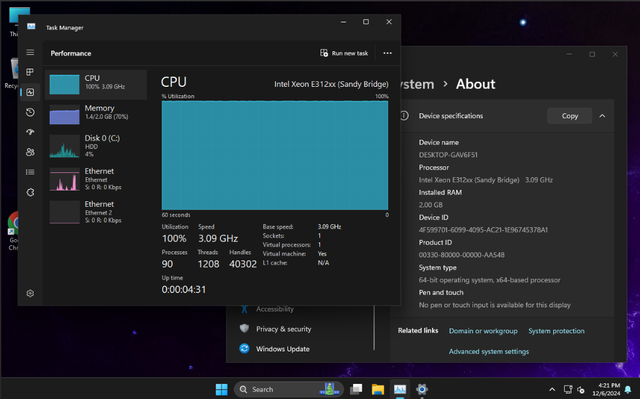
Task: Open Task Manager hamburger navigation menu
Action: point(30,52)
